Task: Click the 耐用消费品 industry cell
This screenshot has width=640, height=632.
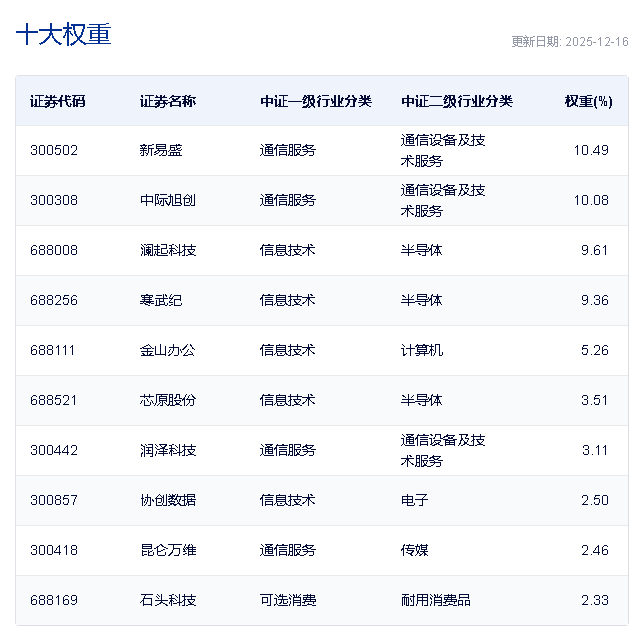Action: pos(436,600)
